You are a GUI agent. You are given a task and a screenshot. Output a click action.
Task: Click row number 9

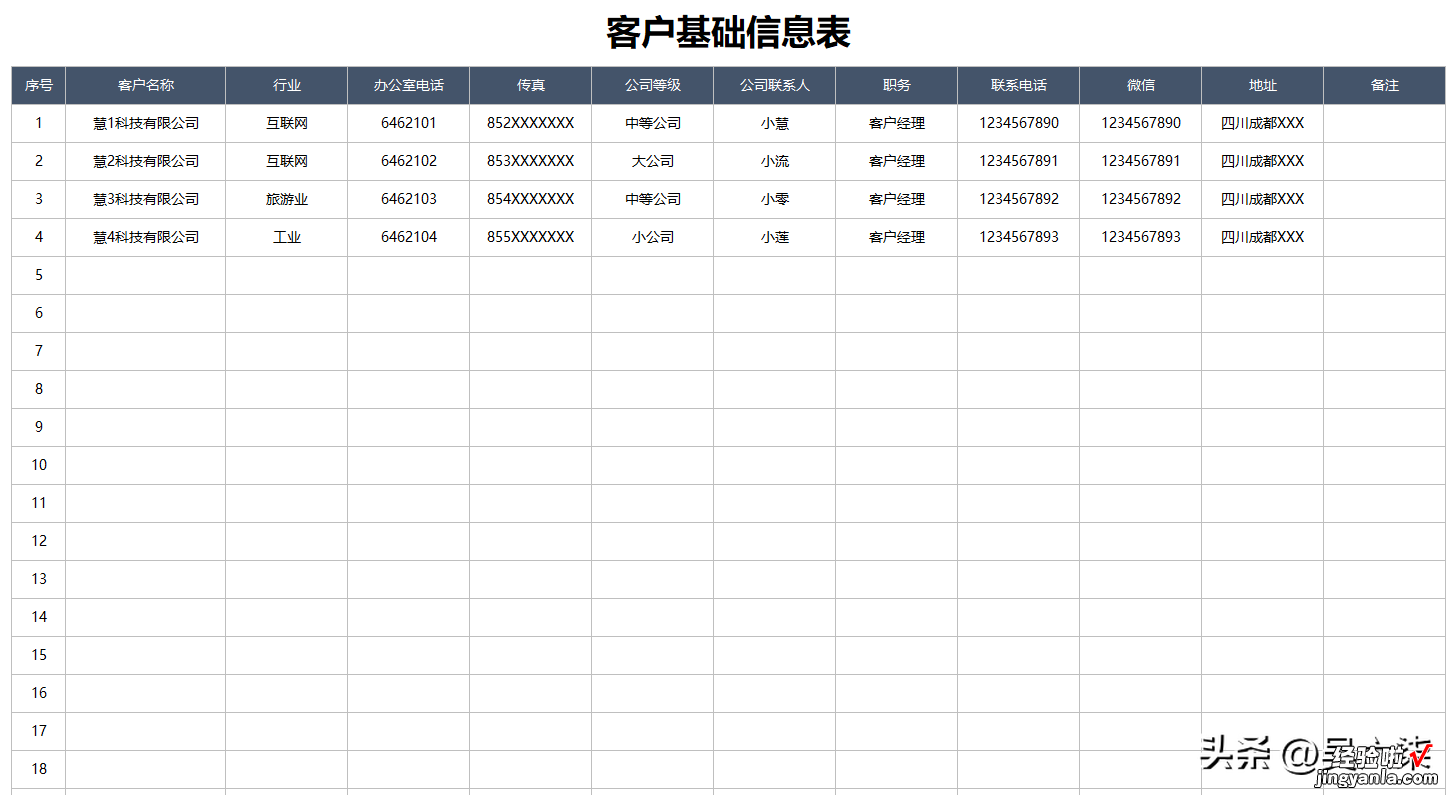click(x=39, y=427)
